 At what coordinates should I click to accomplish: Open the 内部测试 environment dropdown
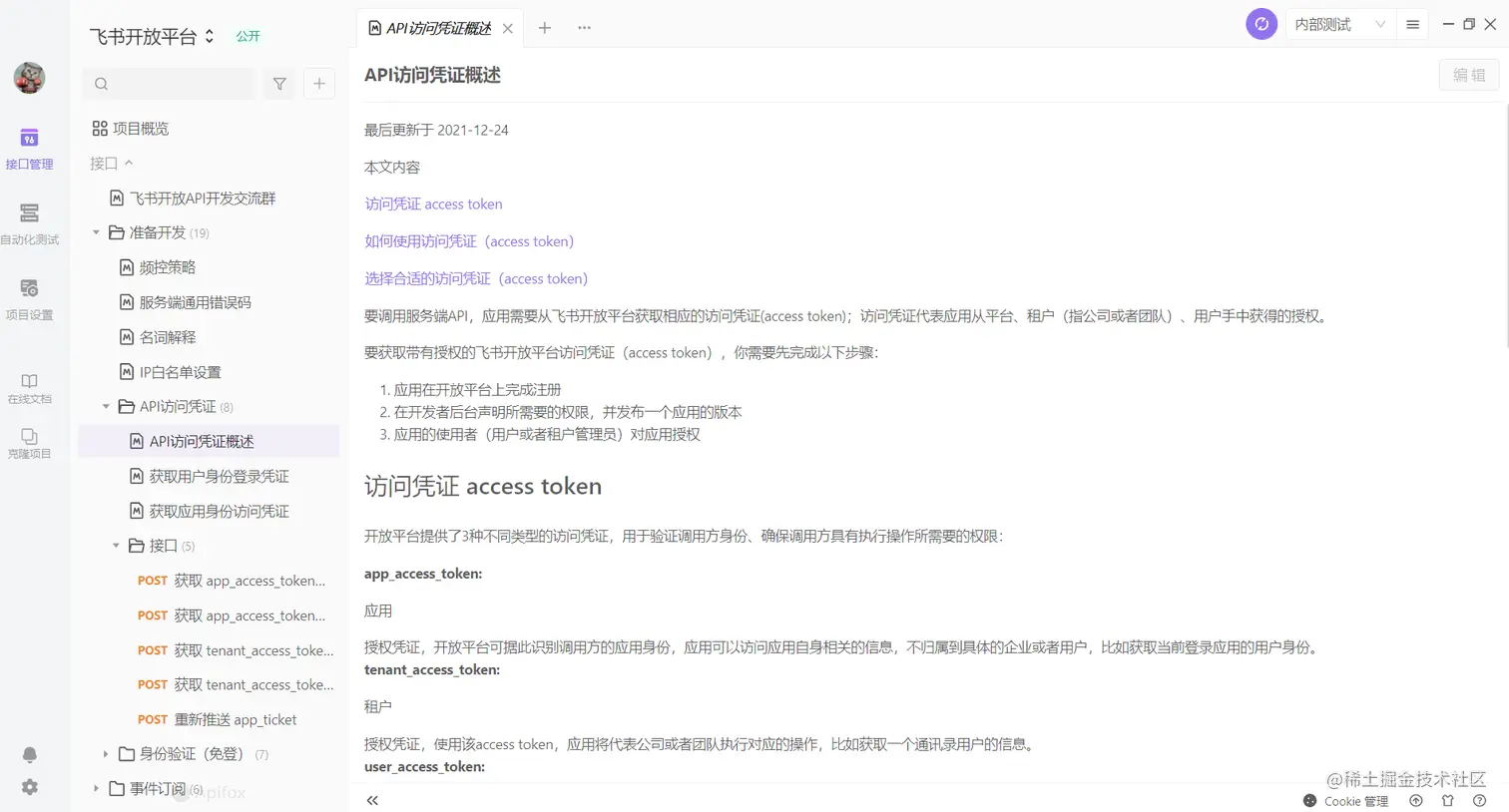pyautogui.click(x=1339, y=24)
